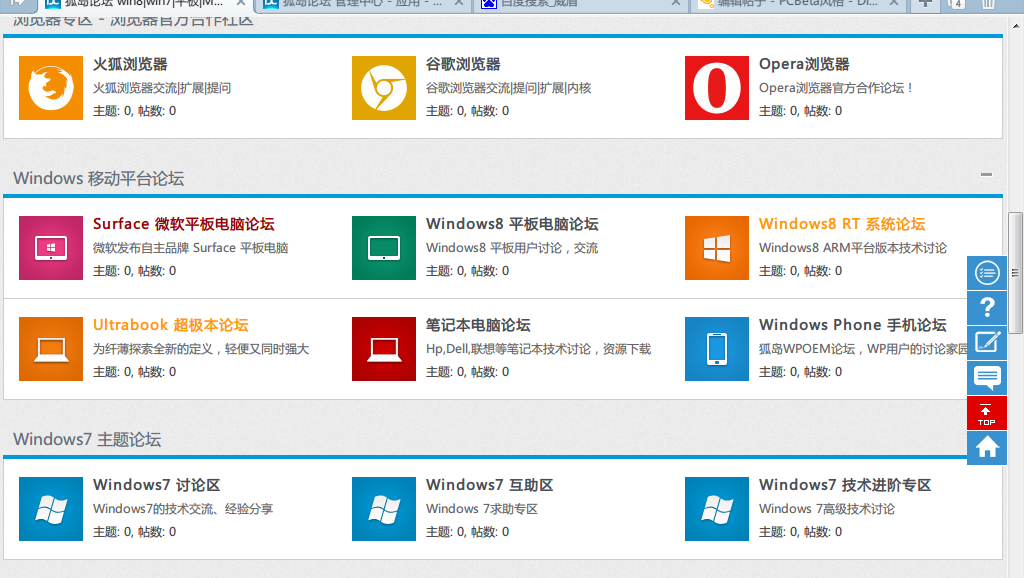Collapse the Windows 移动平台论坛 section
Screen dimensions: 1024x578
coord(986,174)
